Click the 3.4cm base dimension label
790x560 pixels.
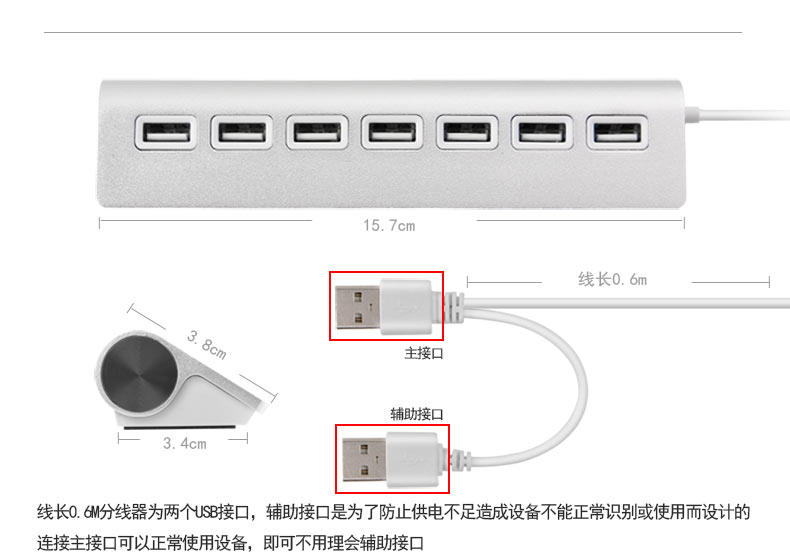[x=184, y=444]
